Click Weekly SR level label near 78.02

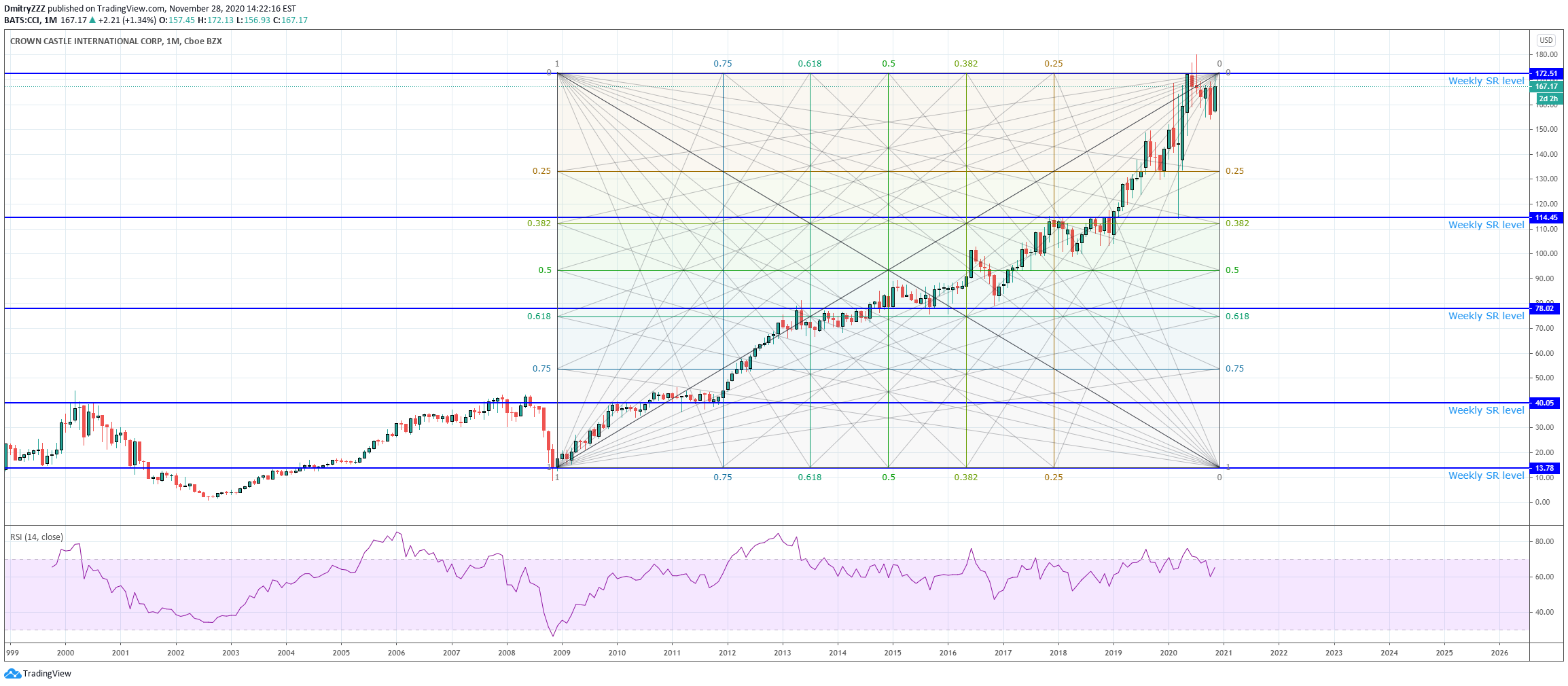tap(1486, 316)
